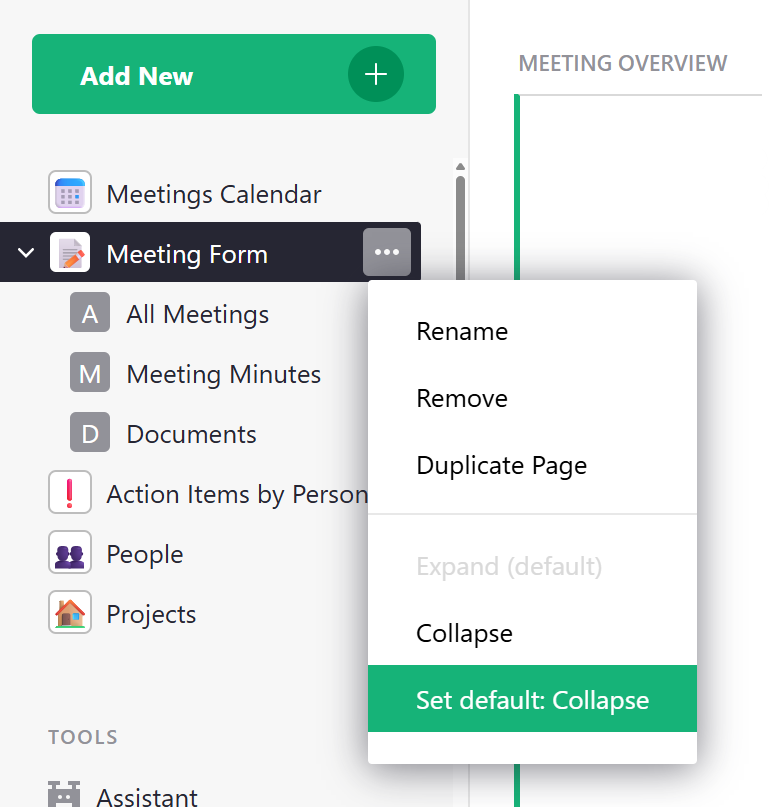This screenshot has width=770, height=807.
Task: Choose Collapse in the page menu
Action: (x=464, y=633)
